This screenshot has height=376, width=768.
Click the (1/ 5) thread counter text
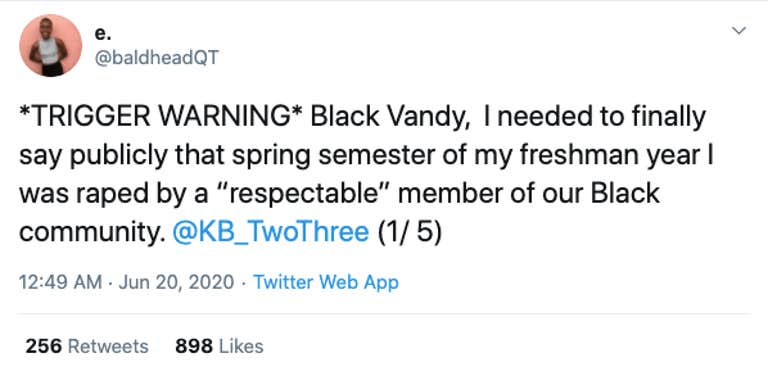click(409, 233)
